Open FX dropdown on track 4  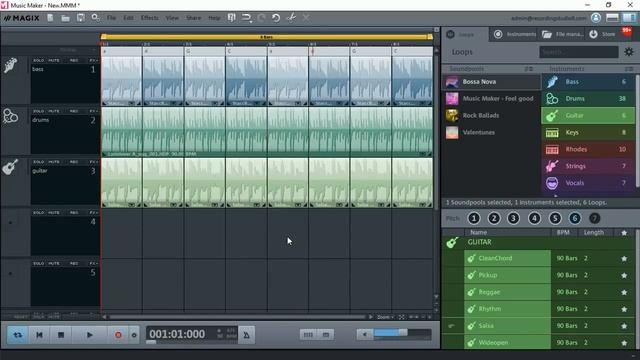tap(93, 213)
